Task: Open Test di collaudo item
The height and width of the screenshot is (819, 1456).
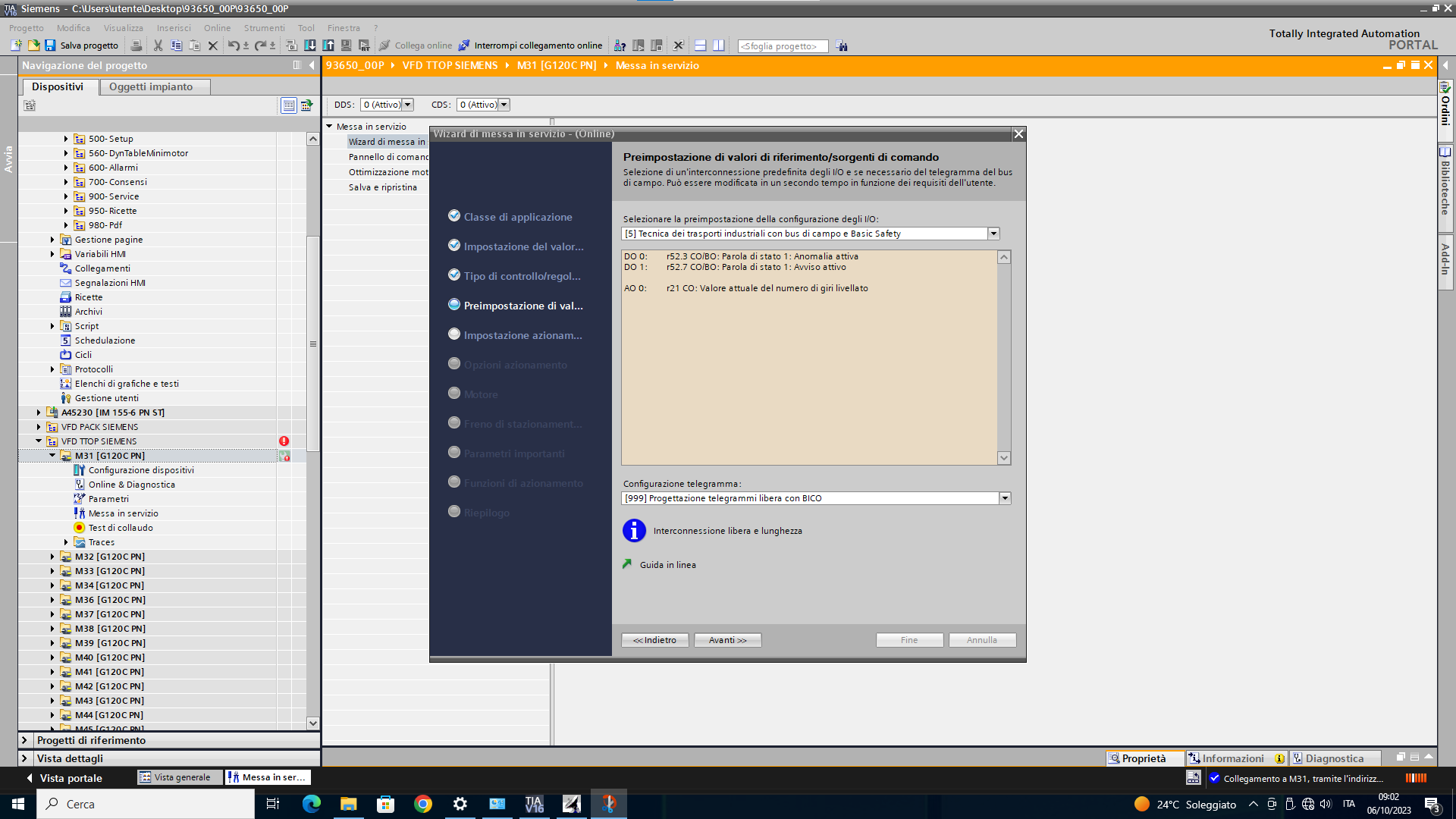Action: (121, 528)
